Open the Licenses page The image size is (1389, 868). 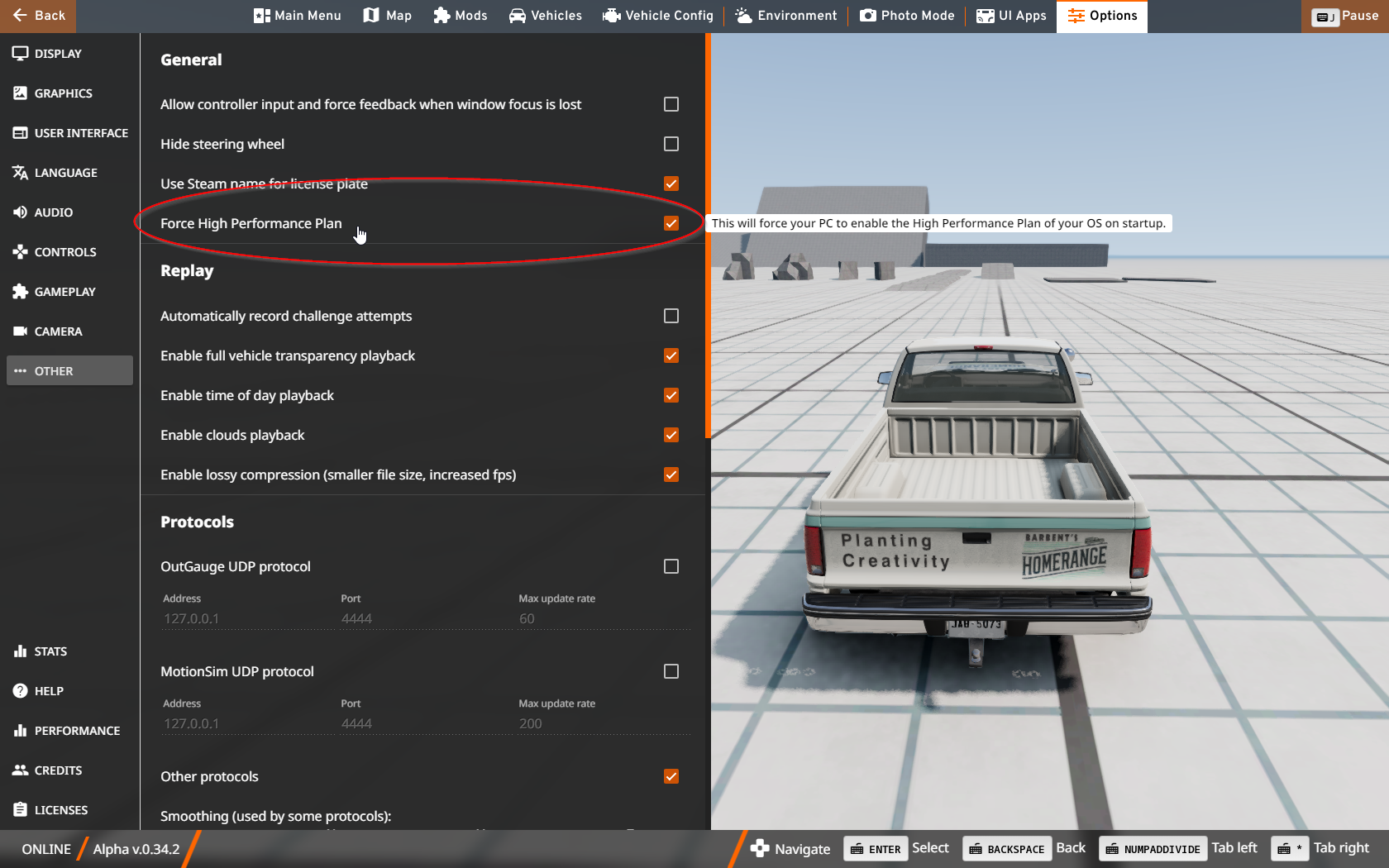(x=69, y=810)
